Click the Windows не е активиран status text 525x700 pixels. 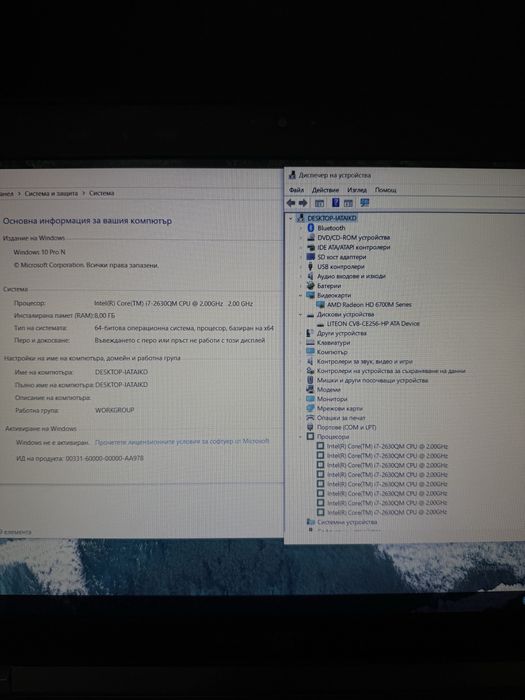pos(53,442)
